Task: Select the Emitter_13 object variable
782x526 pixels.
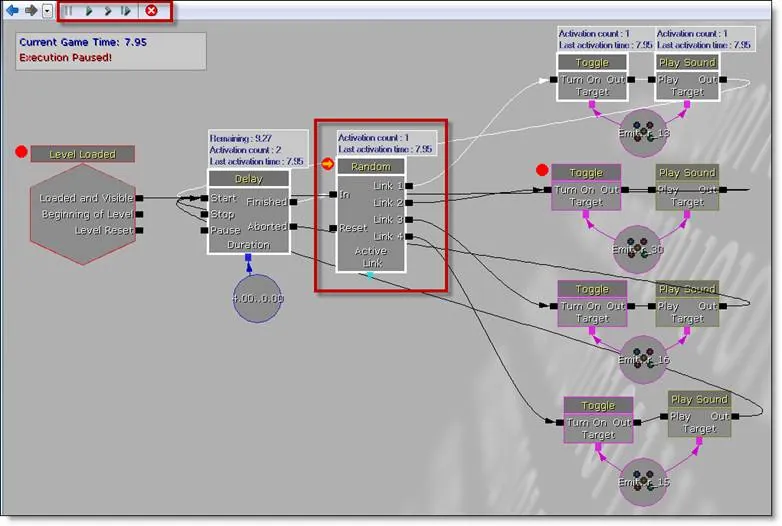Action: coord(643,133)
